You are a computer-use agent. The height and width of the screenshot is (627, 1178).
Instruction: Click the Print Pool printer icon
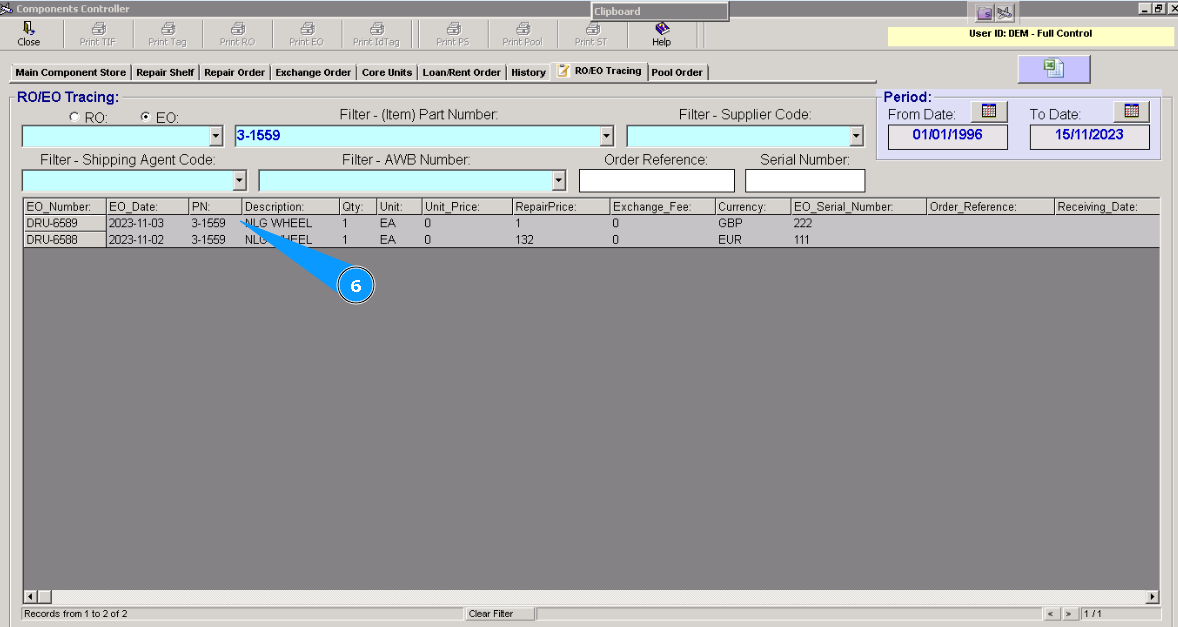click(x=523, y=29)
